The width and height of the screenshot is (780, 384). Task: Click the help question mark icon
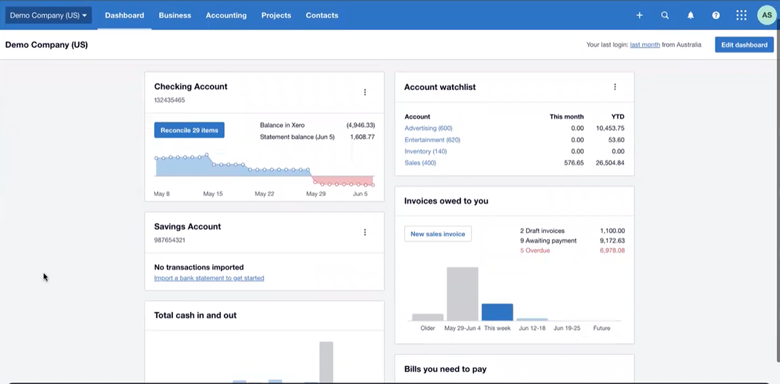tap(716, 15)
